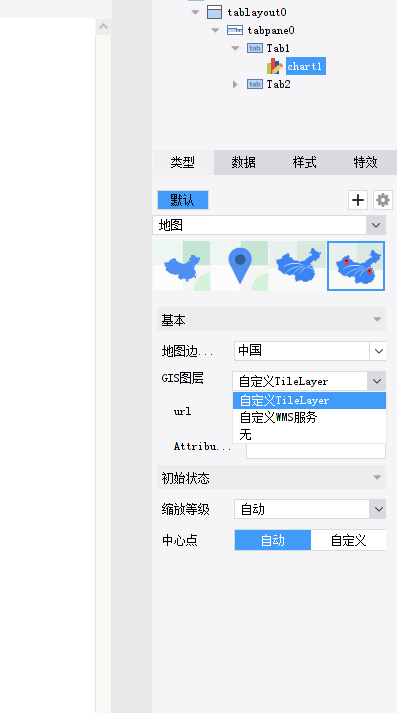This screenshot has height=713, width=397.
Task: Select the flow map type icon
Action: point(297,266)
